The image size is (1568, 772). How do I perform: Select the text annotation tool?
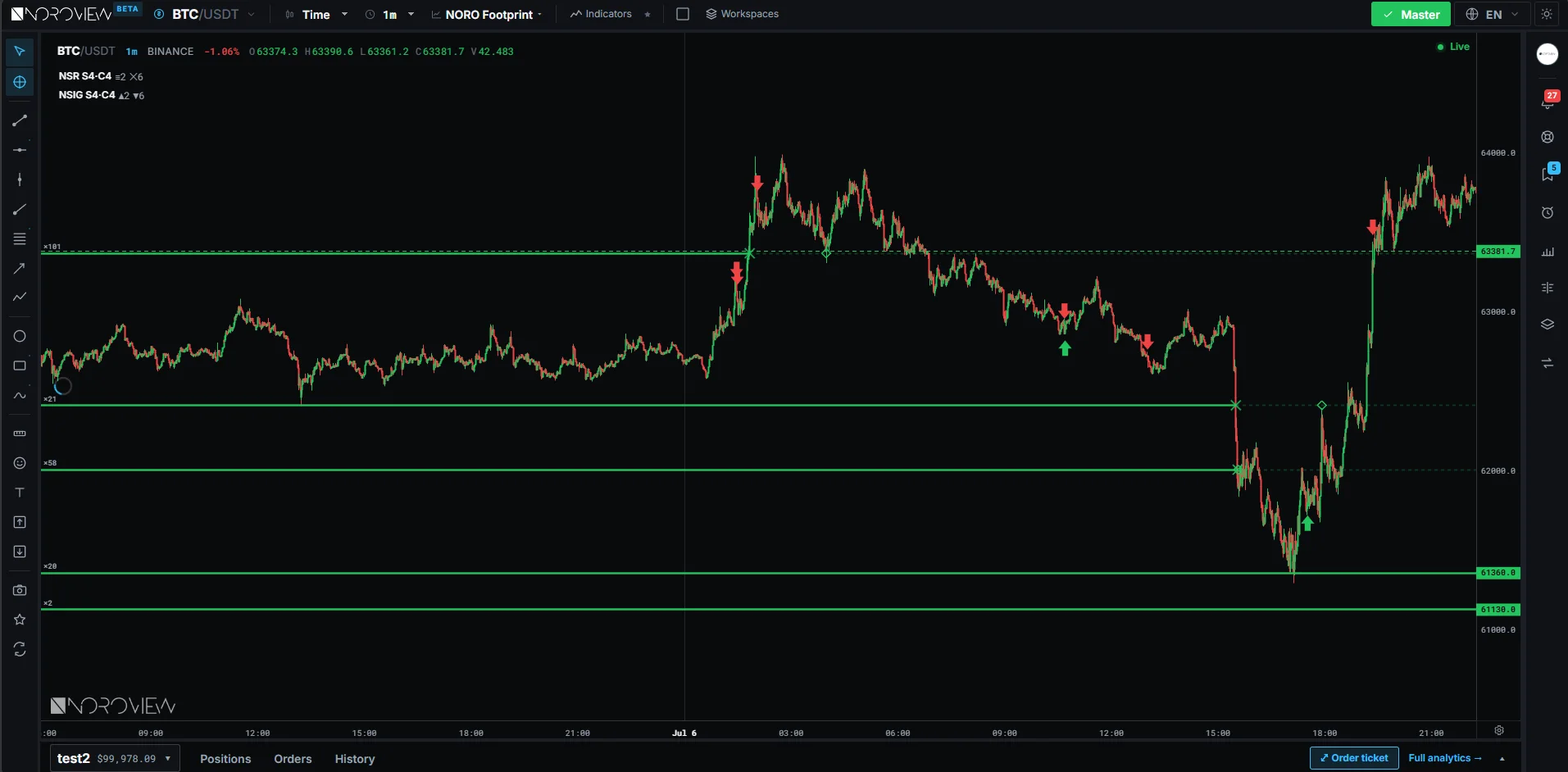pyautogui.click(x=20, y=493)
